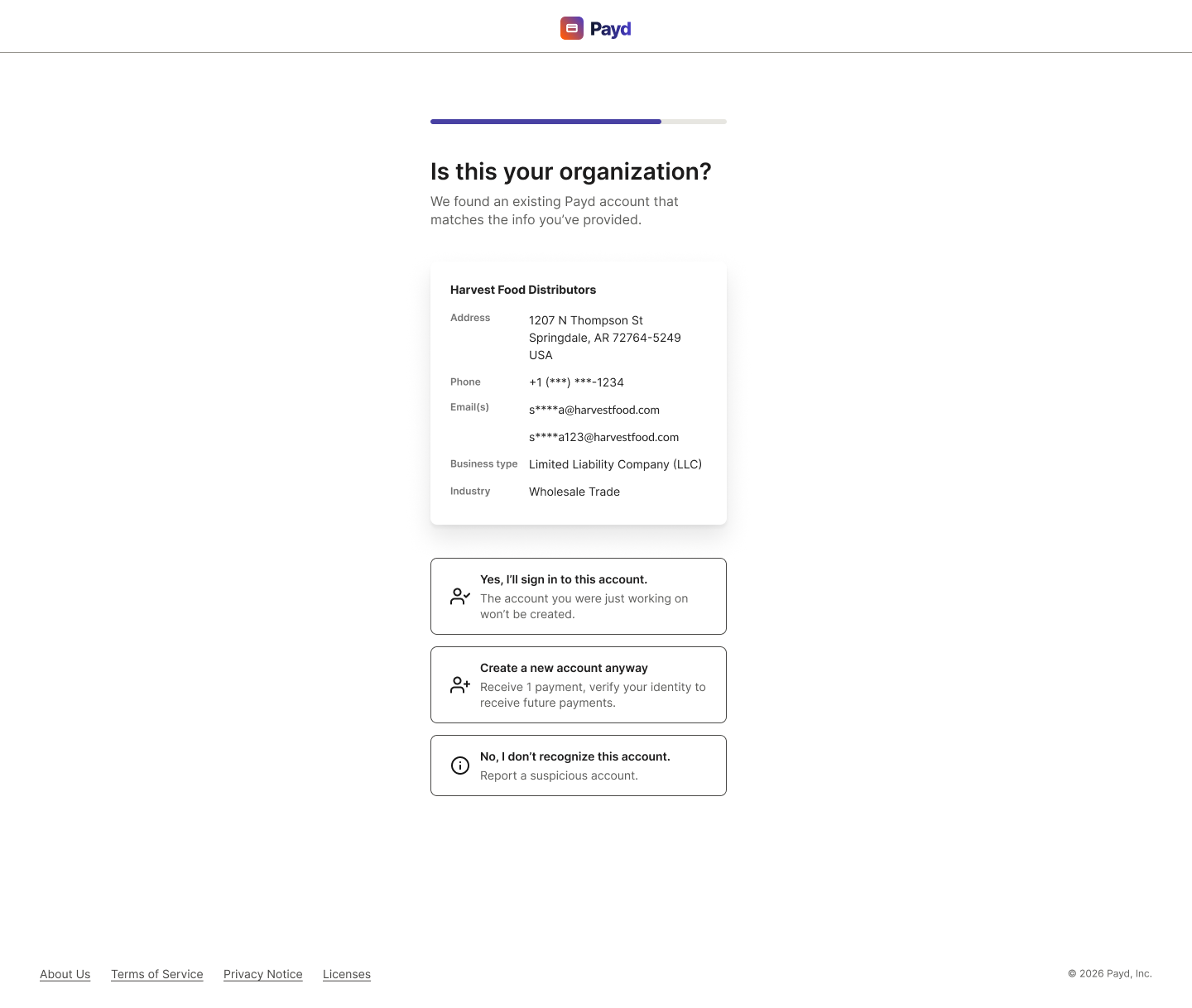Click the '1207 N Thompson St' address line
Screen dimensions: 1192x1008
point(586,320)
